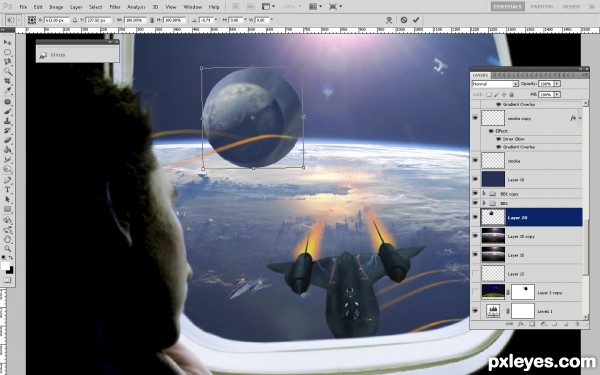600x375 pixels.
Task: Hide the smoke copy layer
Action: pyautogui.click(x=475, y=118)
